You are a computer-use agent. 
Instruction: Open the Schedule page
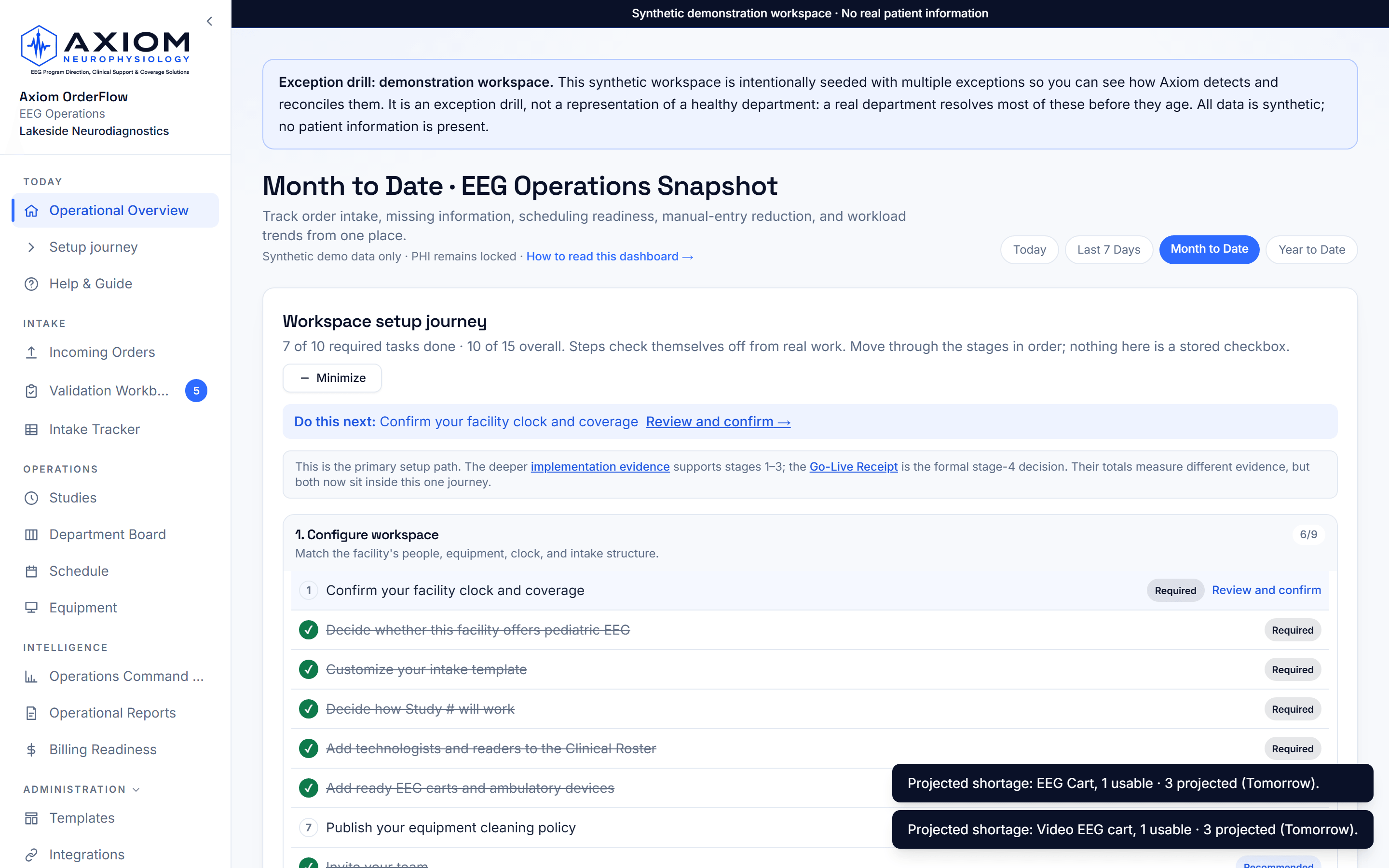(x=115, y=572)
